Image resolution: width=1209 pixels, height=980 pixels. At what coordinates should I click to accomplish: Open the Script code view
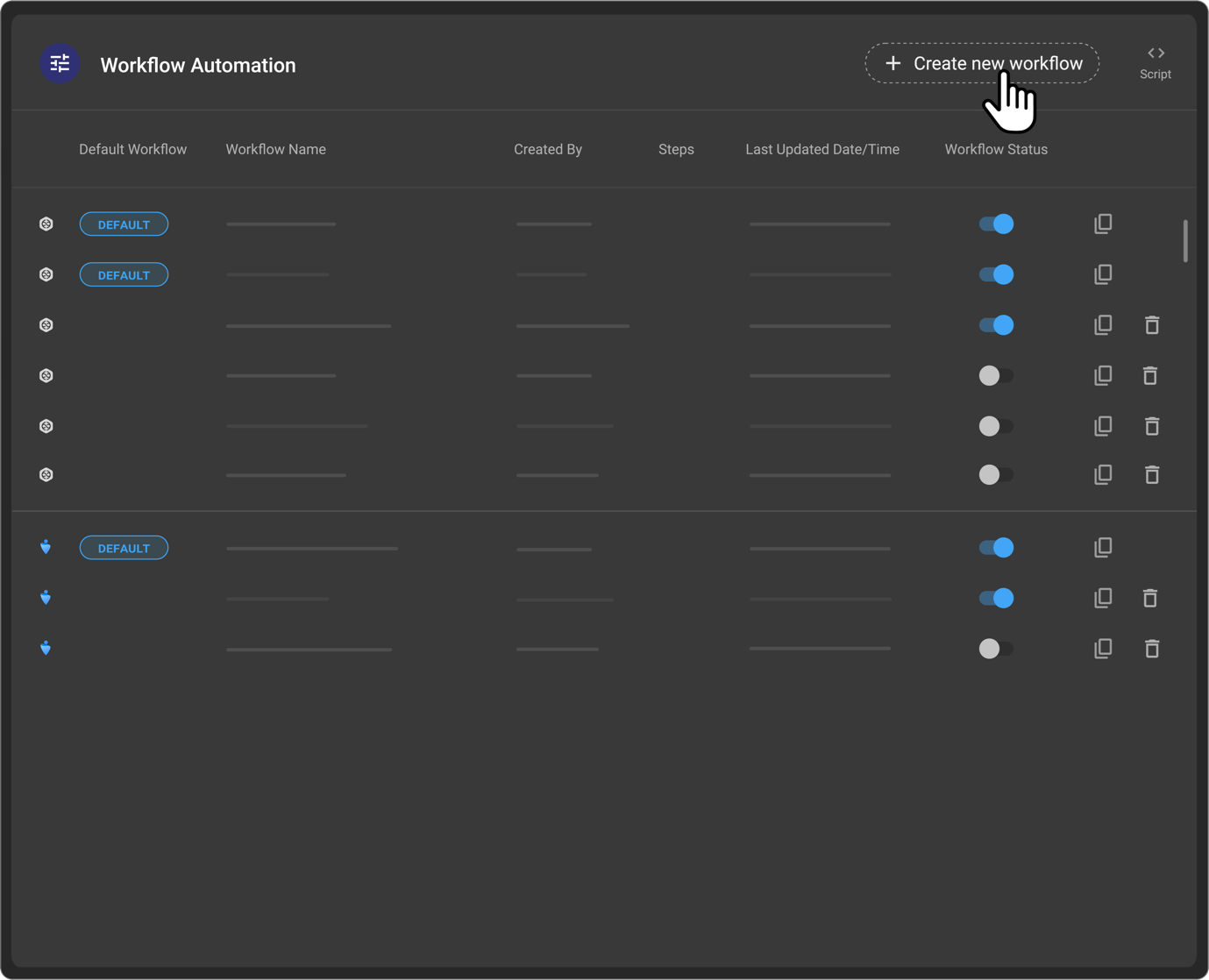pyautogui.click(x=1155, y=61)
